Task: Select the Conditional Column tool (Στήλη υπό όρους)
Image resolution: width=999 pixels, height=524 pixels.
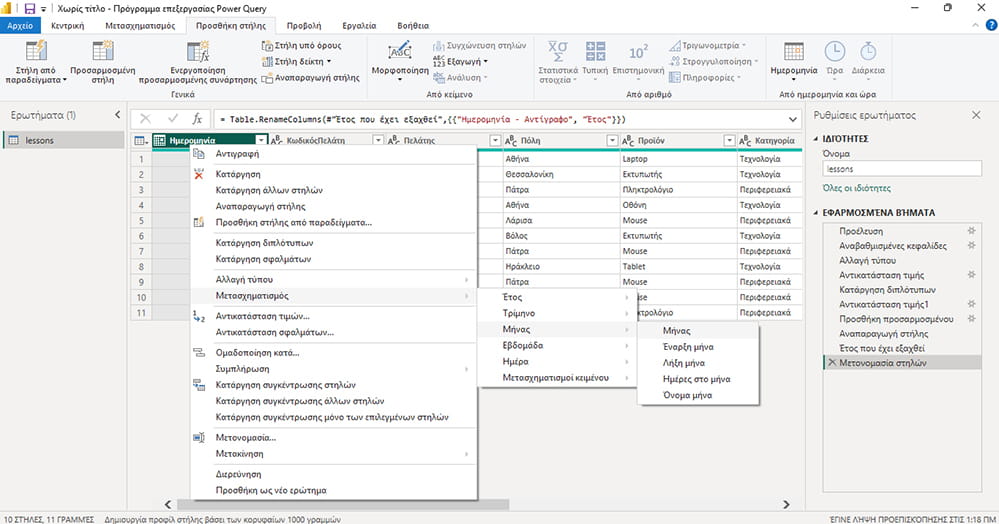Action: pos(301,46)
